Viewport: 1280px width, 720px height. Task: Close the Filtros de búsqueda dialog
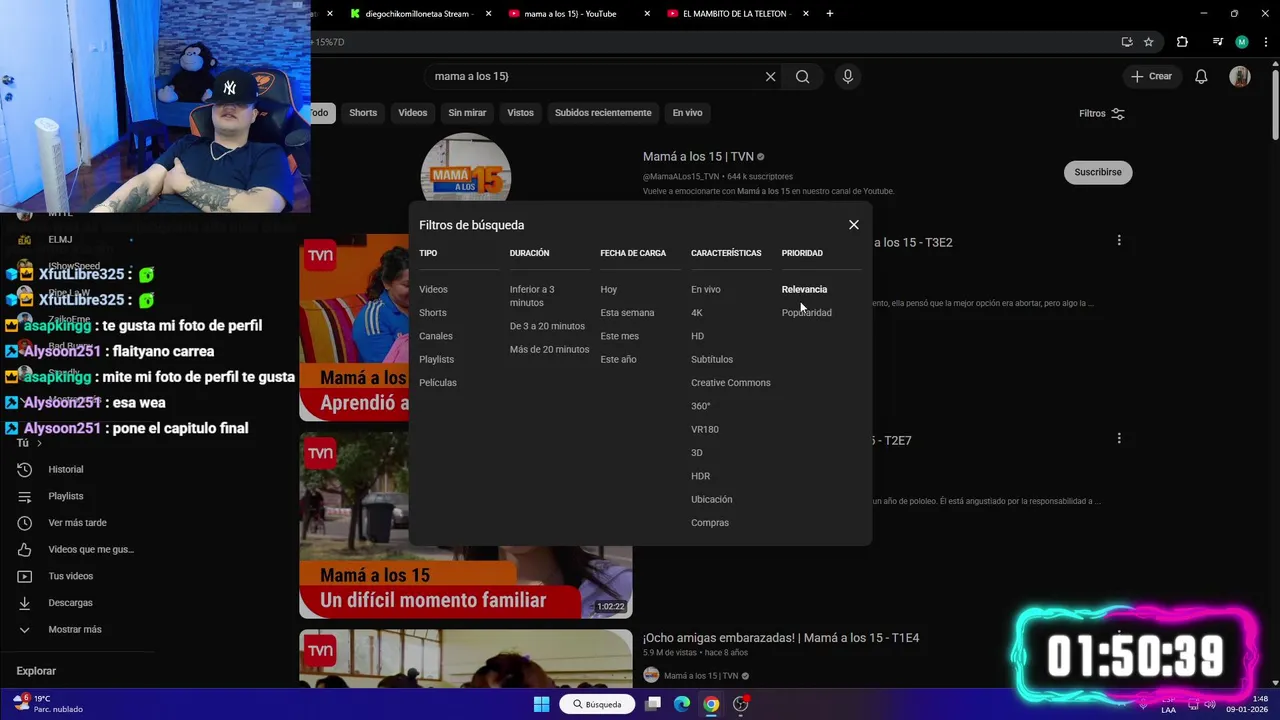pyautogui.click(x=854, y=225)
